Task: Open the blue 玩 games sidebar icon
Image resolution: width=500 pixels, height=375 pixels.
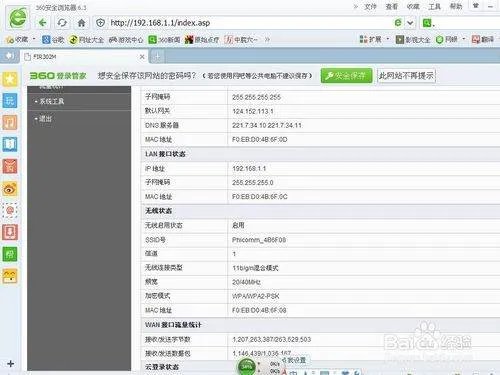Action: pos(10,100)
